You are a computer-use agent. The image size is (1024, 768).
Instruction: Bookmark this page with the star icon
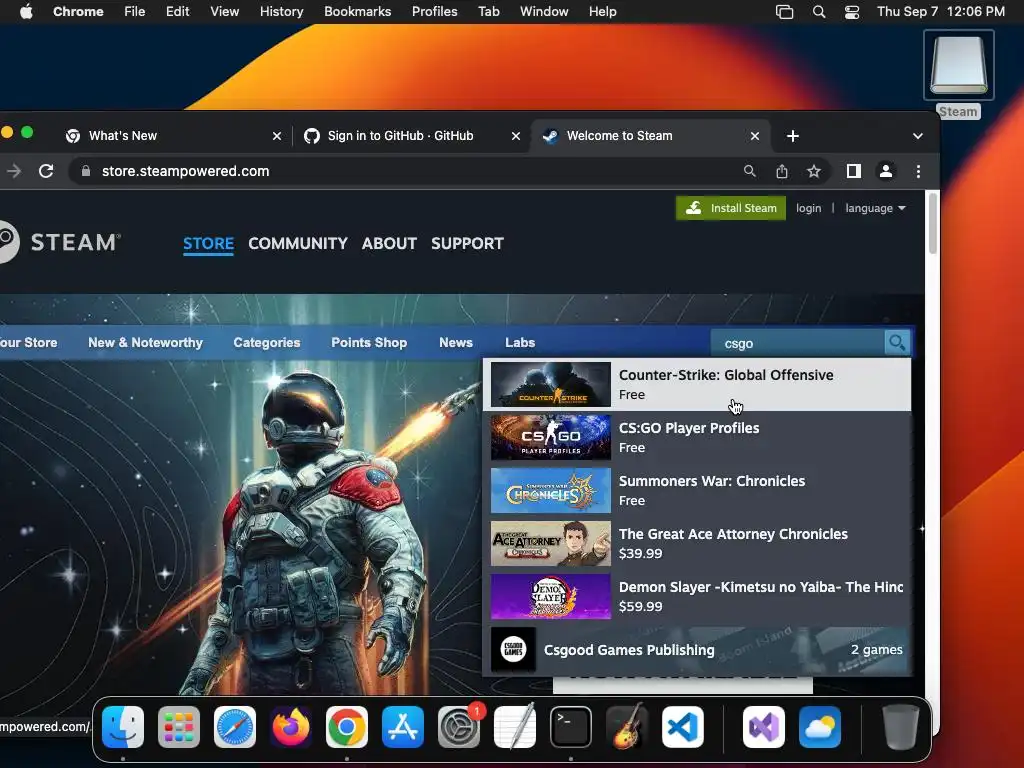[814, 171]
